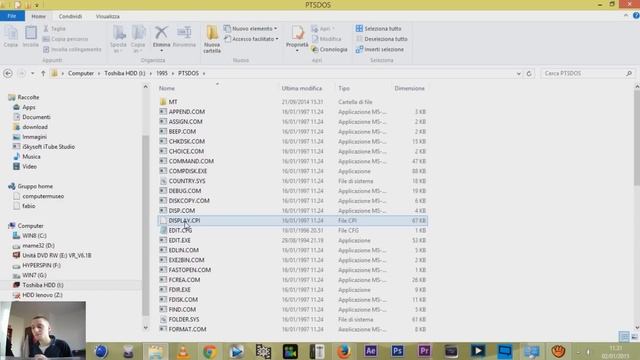Switch to the Condividi tab

[x=70, y=16]
